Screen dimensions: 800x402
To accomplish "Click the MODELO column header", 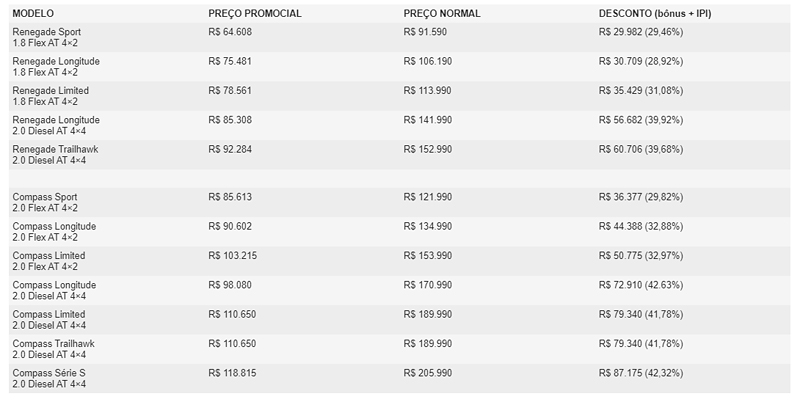I will click(x=33, y=14).
